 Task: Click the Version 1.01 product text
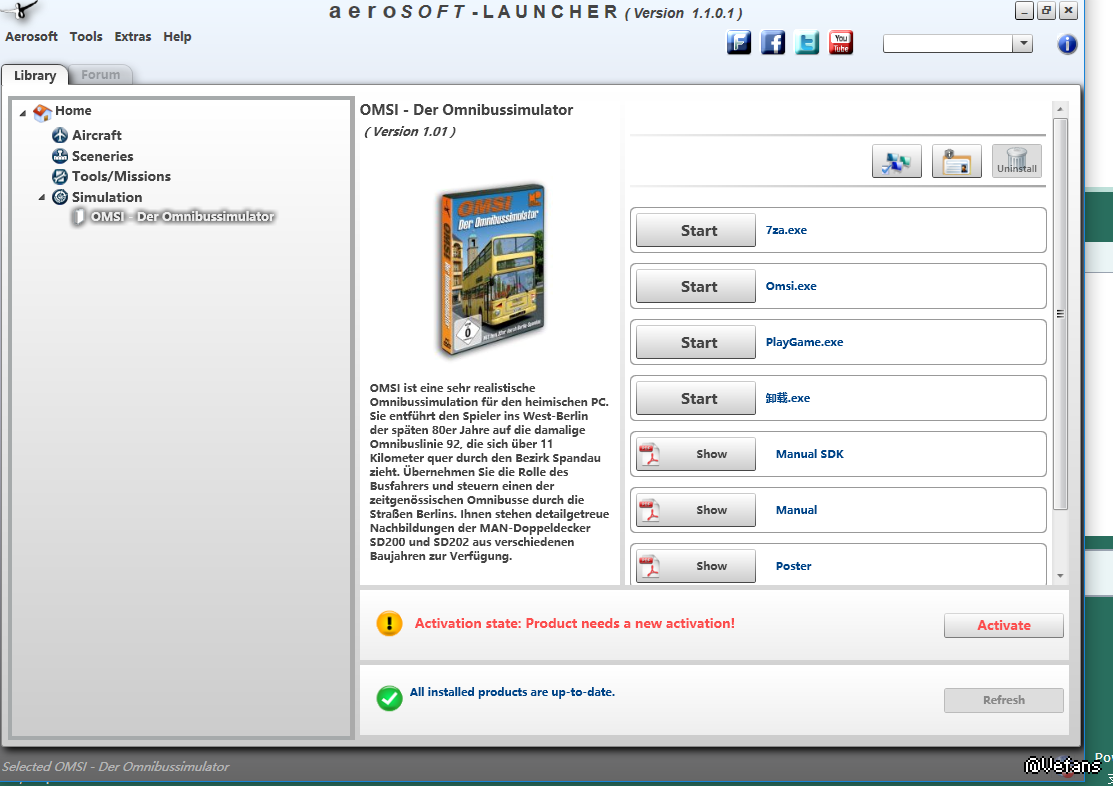[x=410, y=131]
